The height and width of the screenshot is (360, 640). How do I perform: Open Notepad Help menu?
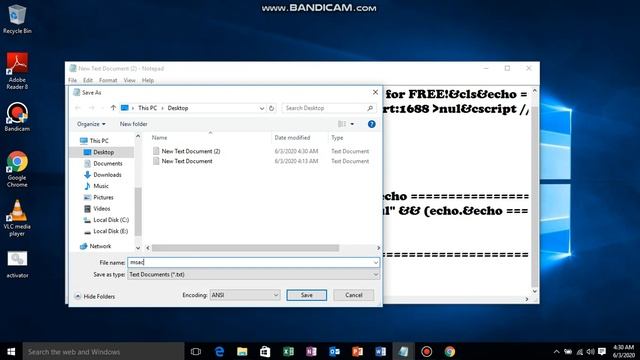148,80
